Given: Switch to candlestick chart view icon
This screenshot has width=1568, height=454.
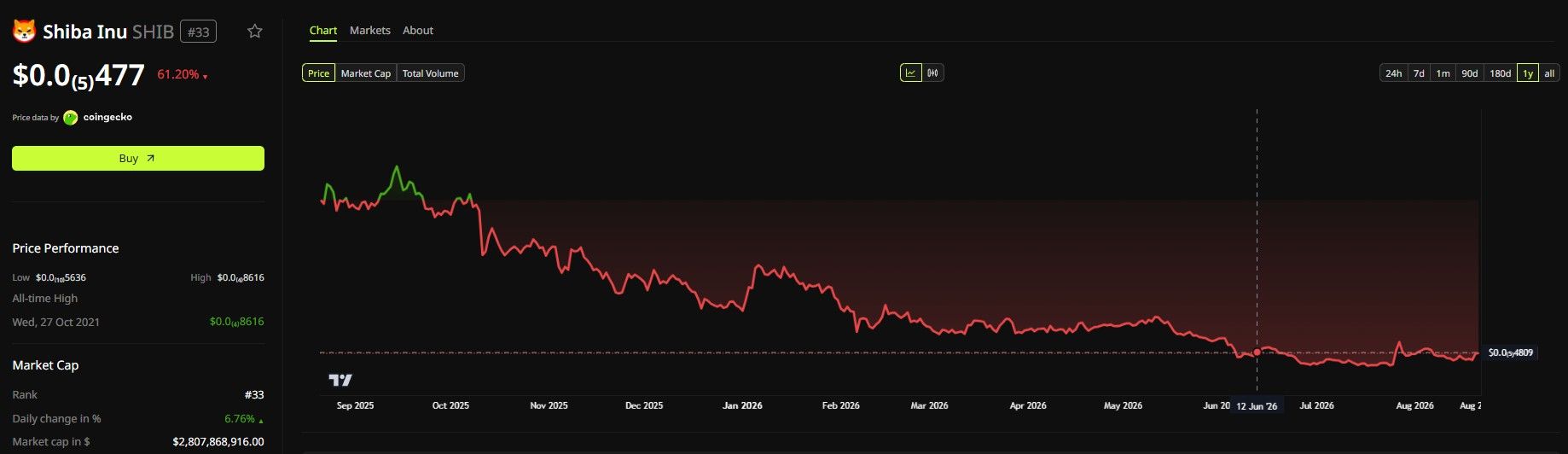Looking at the screenshot, I should (x=932, y=73).
